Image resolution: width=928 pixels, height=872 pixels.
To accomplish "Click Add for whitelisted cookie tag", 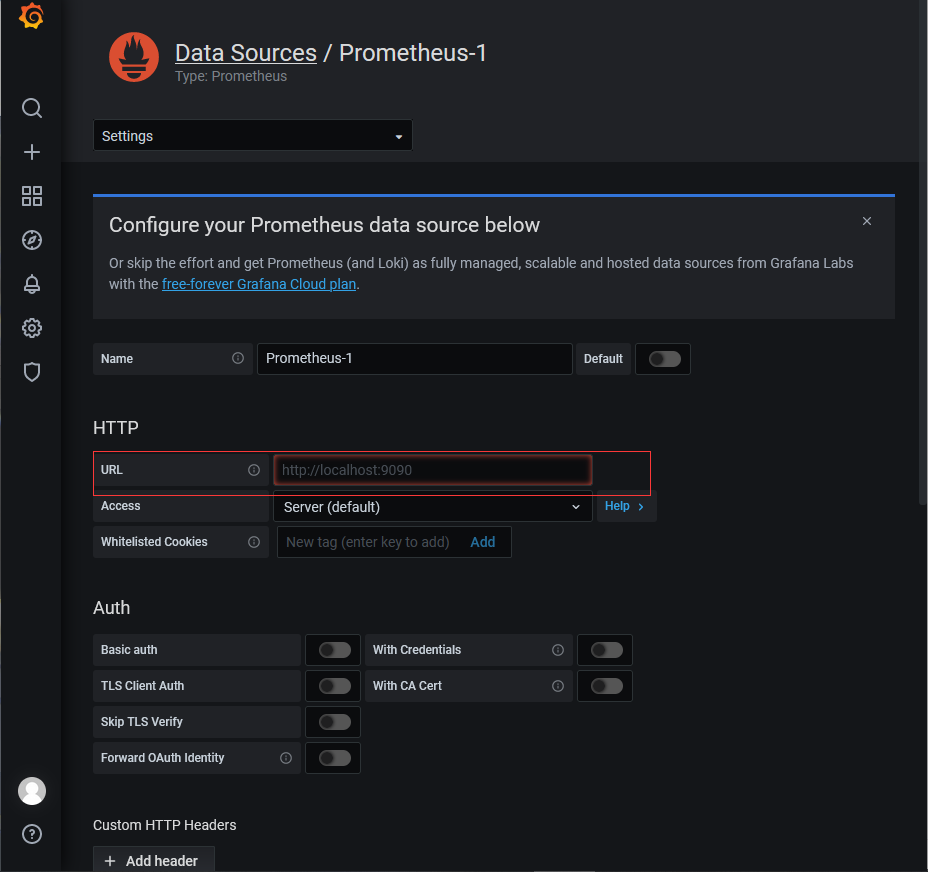I will tap(483, 542).
